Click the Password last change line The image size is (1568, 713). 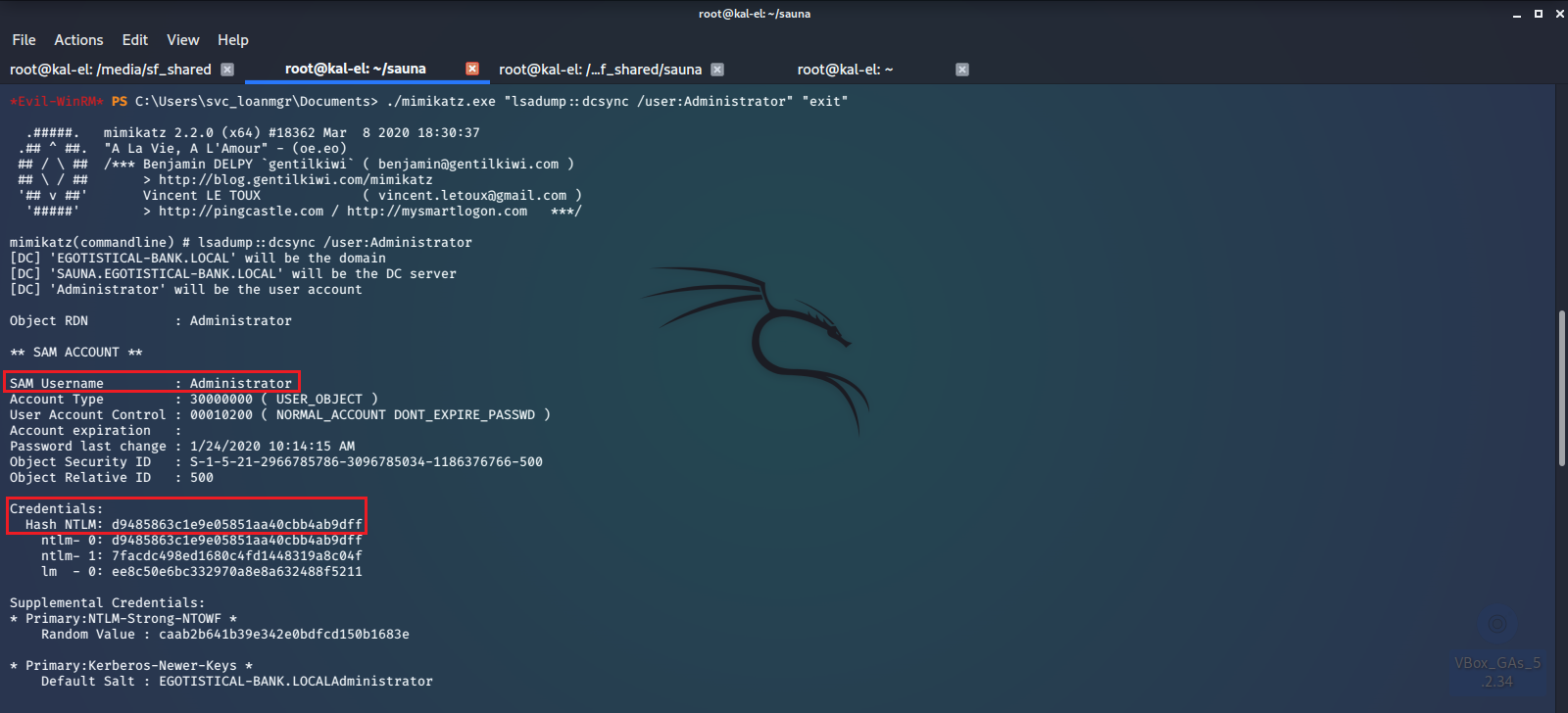[x=182, y=446]
